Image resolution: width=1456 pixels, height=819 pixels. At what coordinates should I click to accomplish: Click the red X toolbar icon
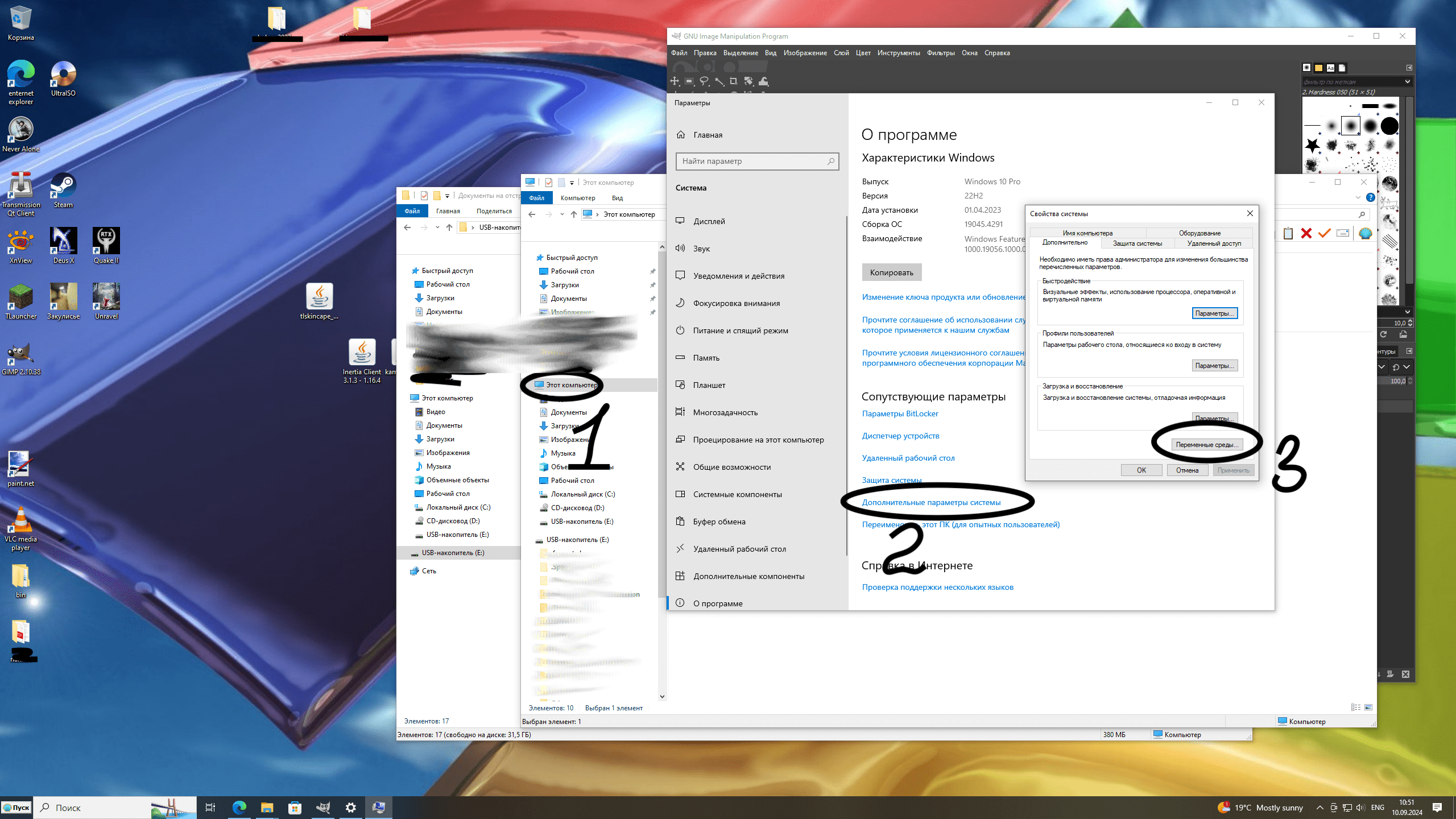[x=1306, y=233]
